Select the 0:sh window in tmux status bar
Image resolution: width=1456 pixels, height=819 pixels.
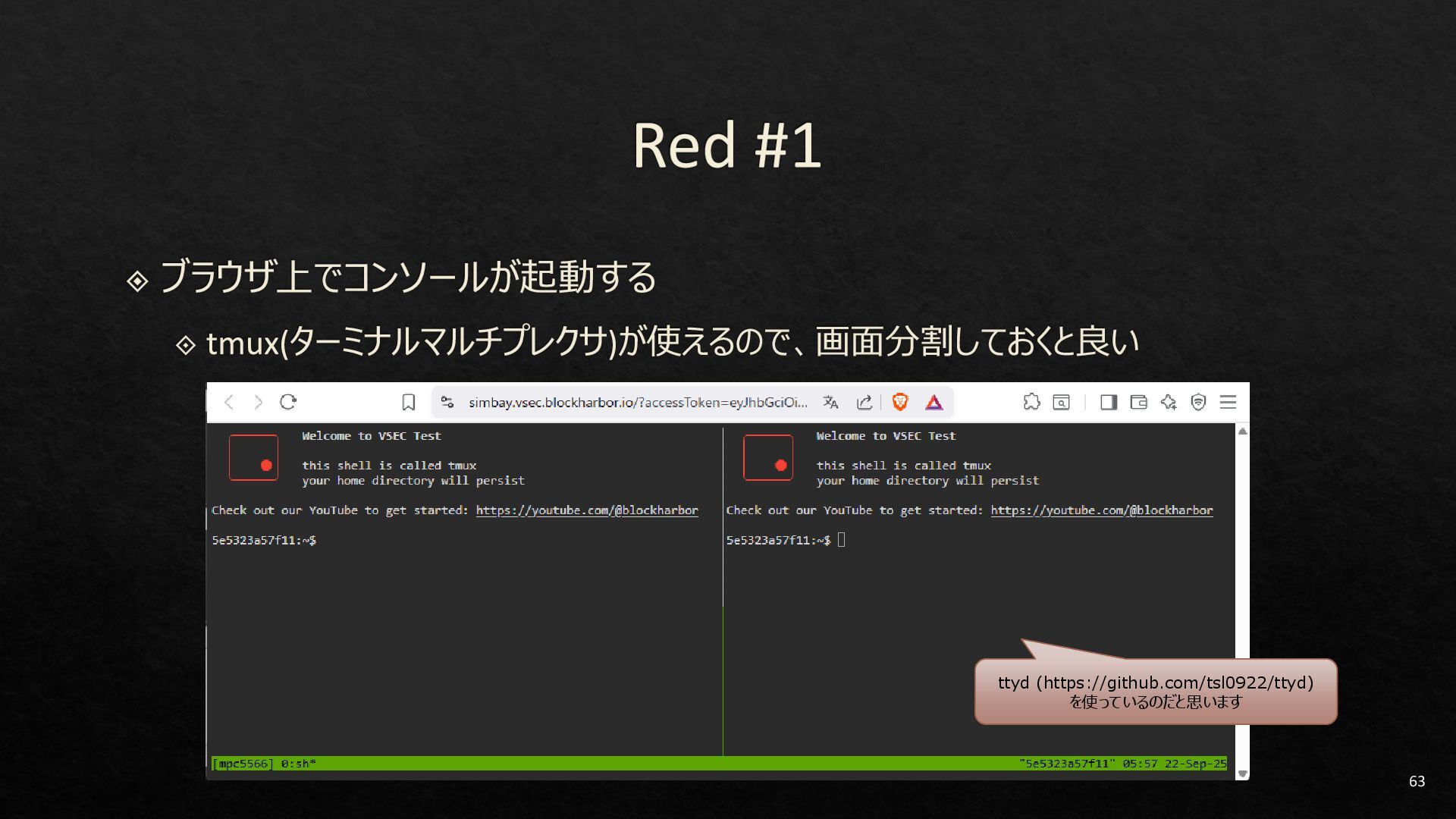click(298, 764)
